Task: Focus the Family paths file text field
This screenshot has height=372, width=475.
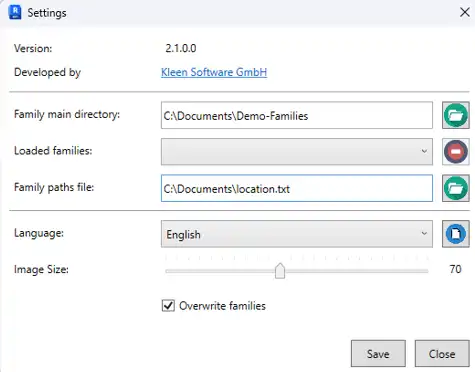Action: [x=297, y=188]
